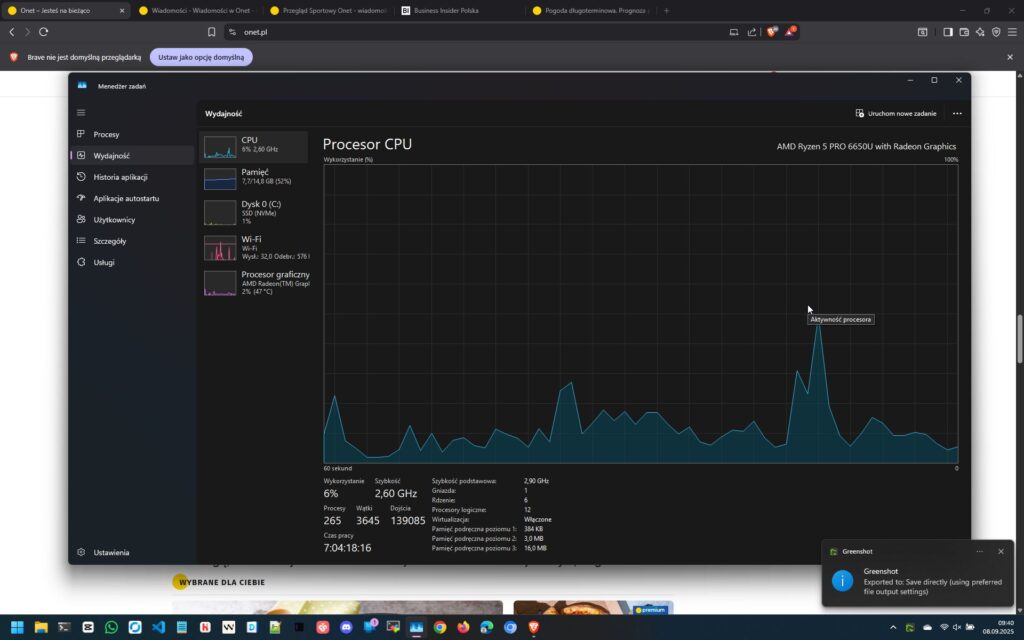Open Task Manager Ustawienia
Image resolution: width=1024 pixels, height=640 pixels.
click(111, 552)
